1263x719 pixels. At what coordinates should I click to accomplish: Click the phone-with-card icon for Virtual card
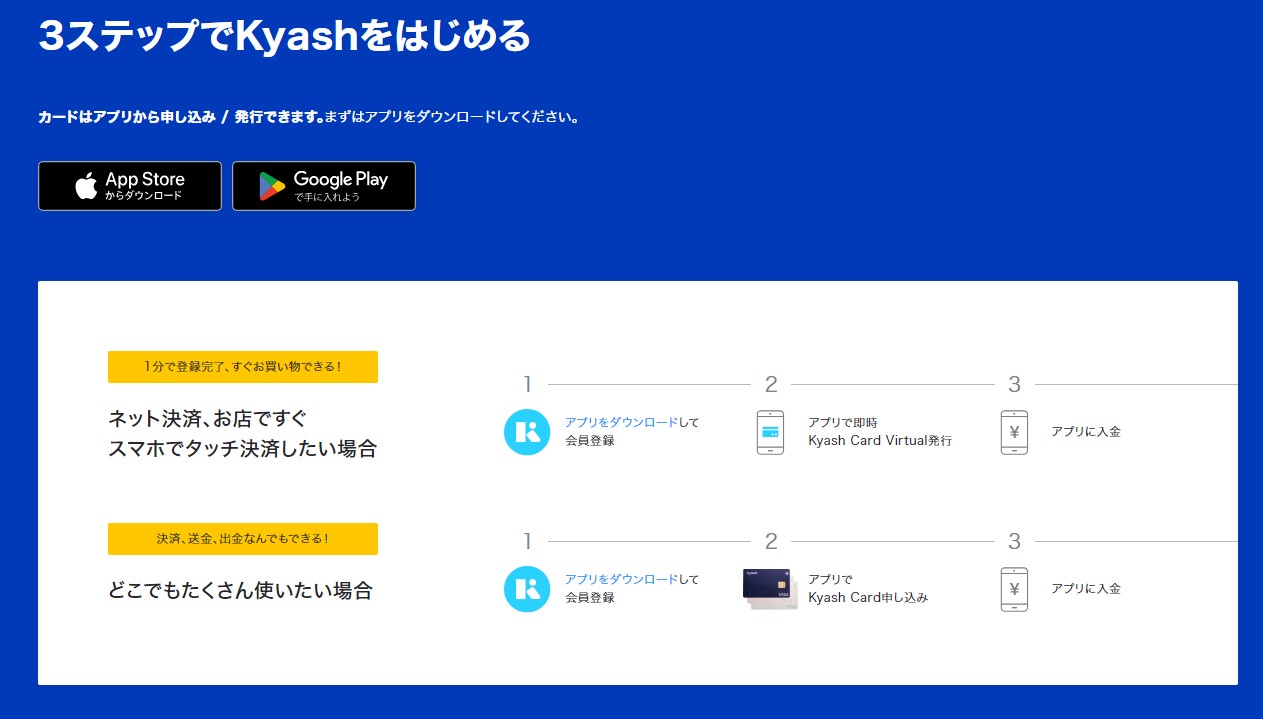point(770,432)
